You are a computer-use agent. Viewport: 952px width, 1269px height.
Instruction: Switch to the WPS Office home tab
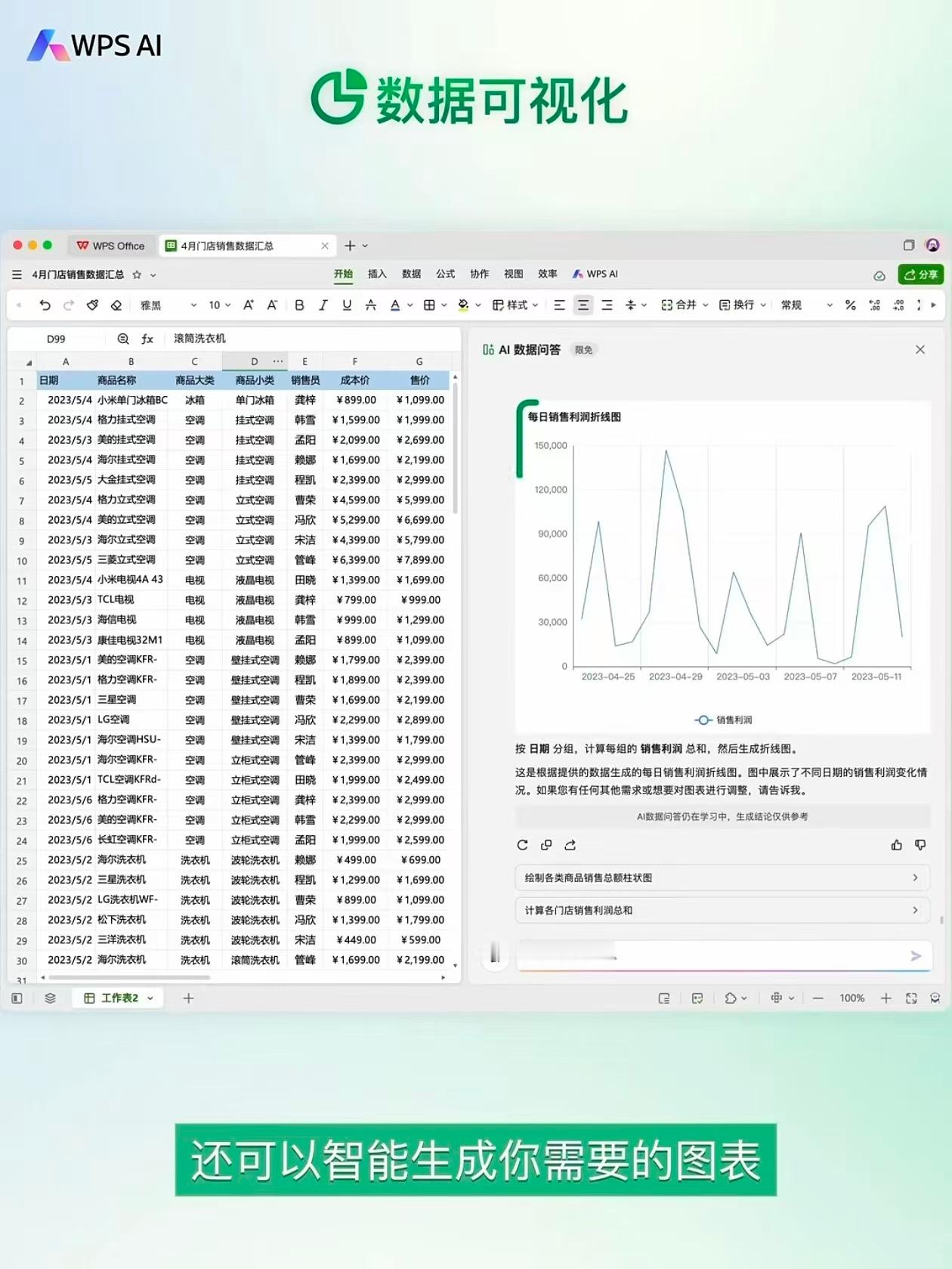coord(110,246)
